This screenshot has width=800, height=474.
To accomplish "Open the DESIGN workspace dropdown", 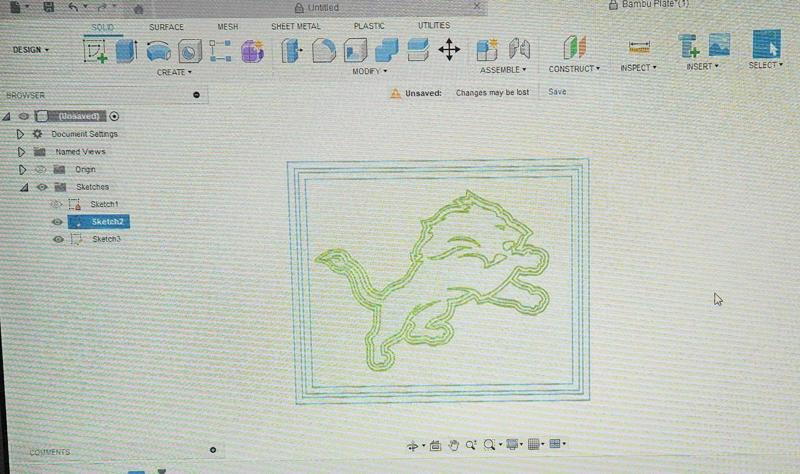I will [x=31, y=50].
